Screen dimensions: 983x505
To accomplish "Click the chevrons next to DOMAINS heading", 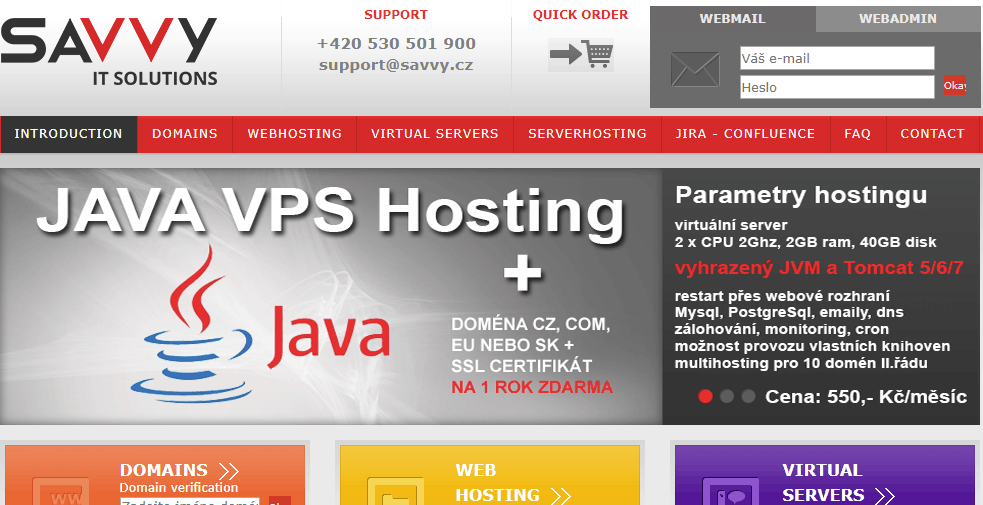I will click(229, 471).
